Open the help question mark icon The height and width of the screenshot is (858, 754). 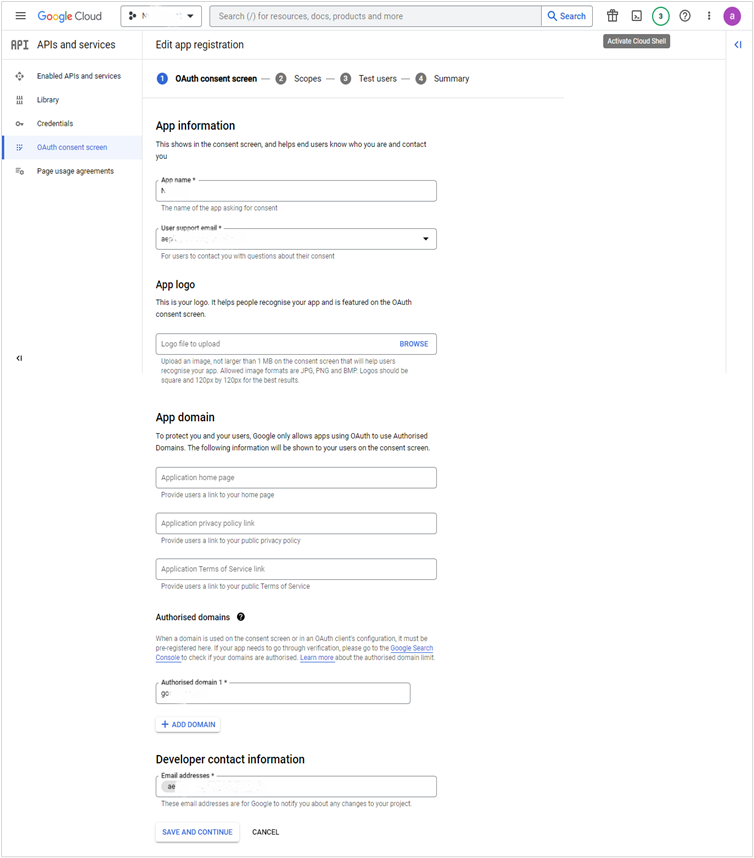(685, 16)
